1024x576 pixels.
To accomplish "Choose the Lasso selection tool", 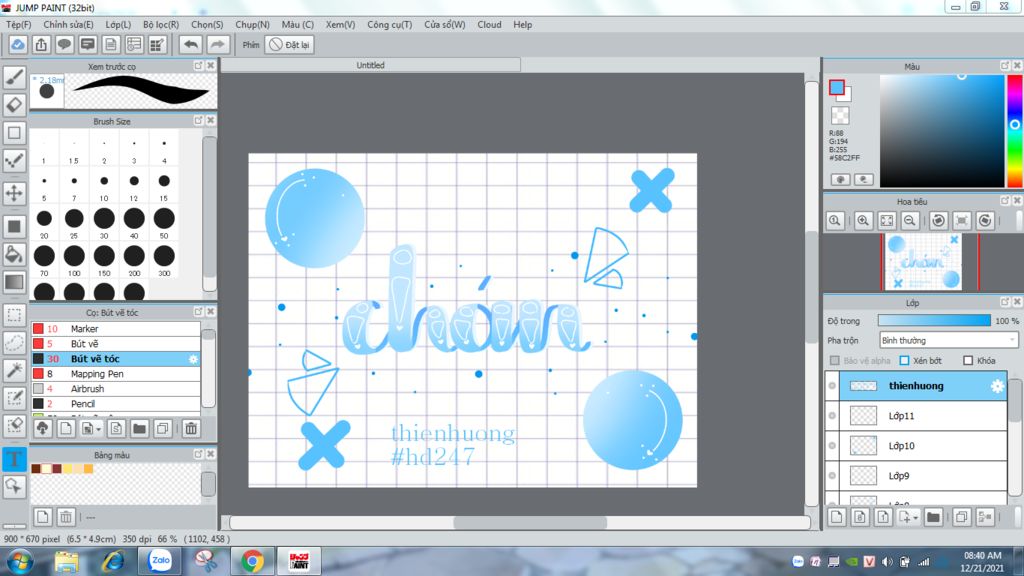I will point(14,342).
